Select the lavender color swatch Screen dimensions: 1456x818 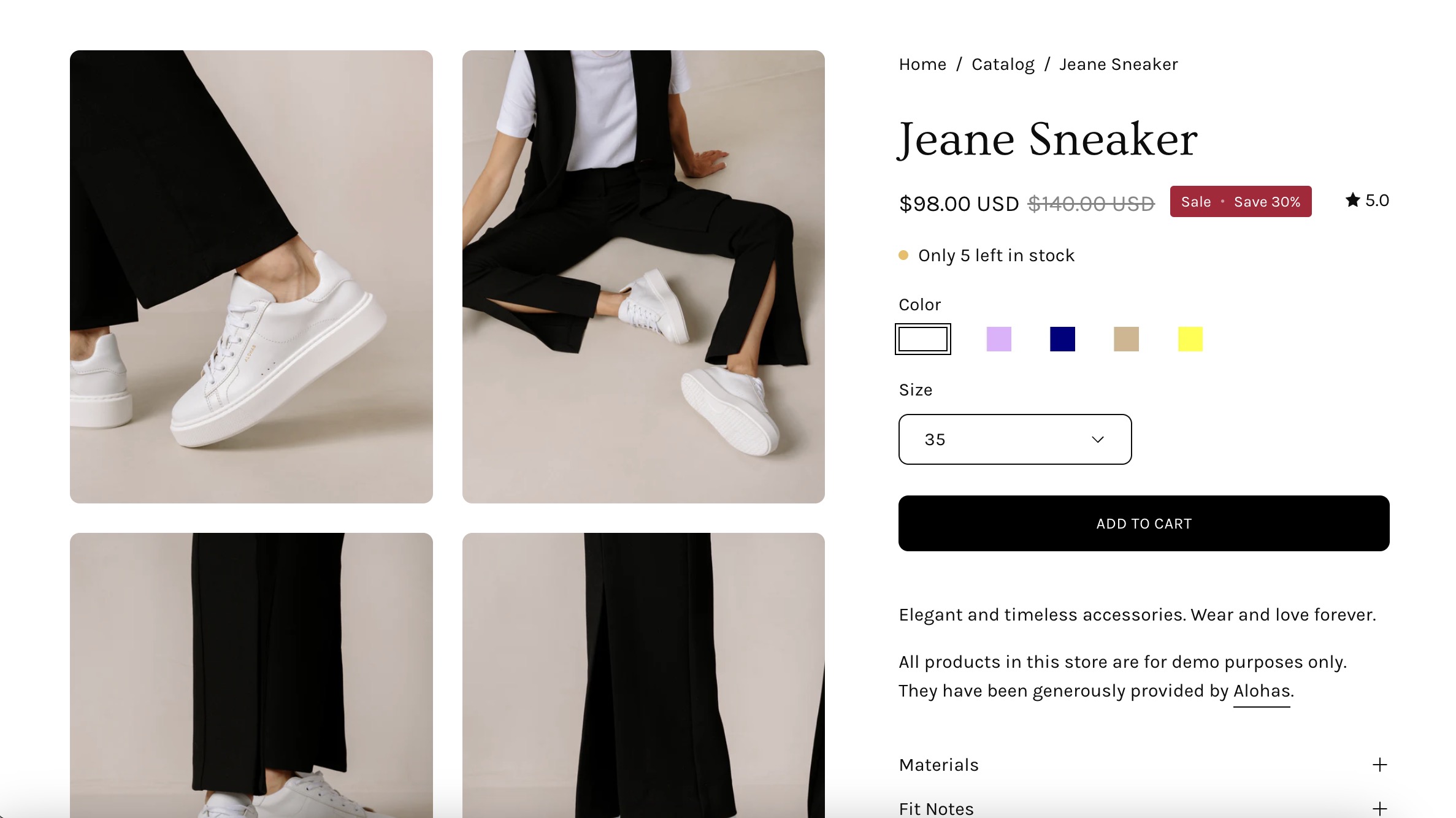pyautogui.click(x=998, y=339)
